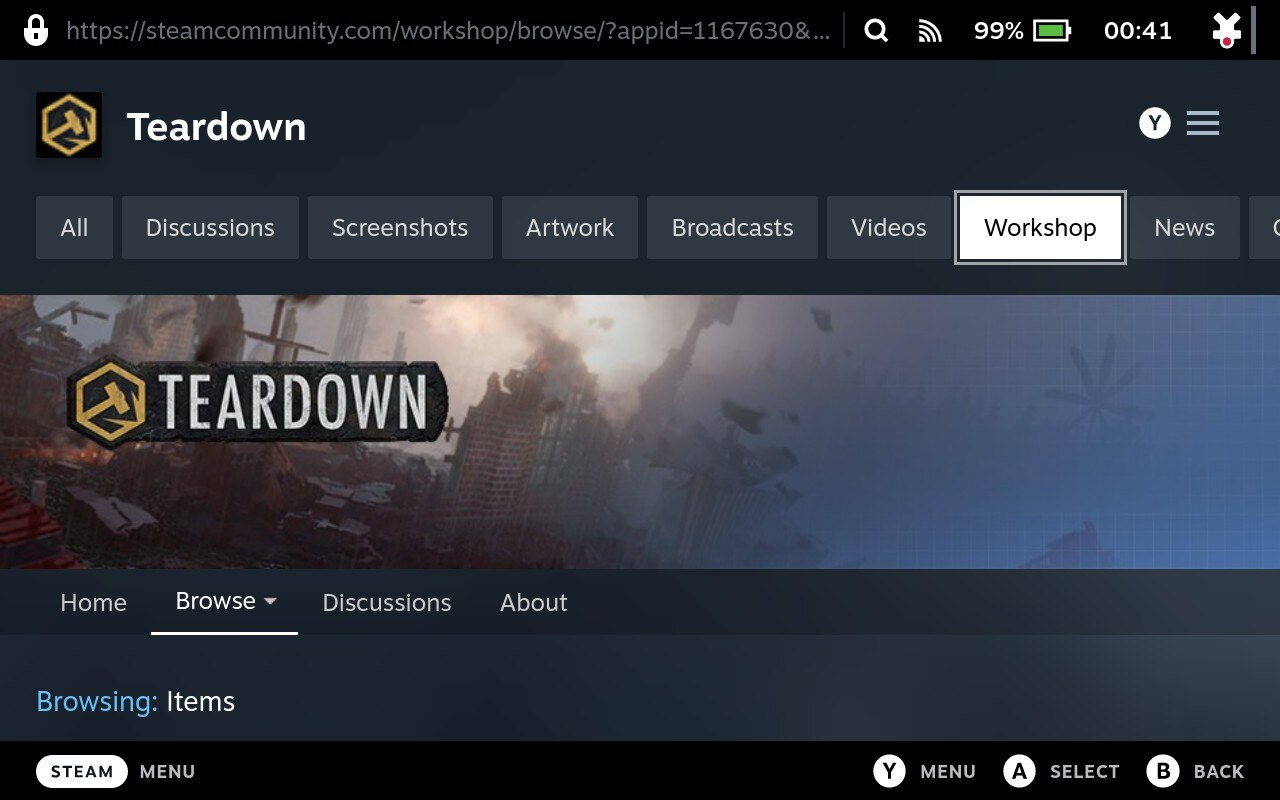1280x800 pixels.
Task: Open the Broadcasts tab
Action: pyautogui.click(x=732, y=228)
